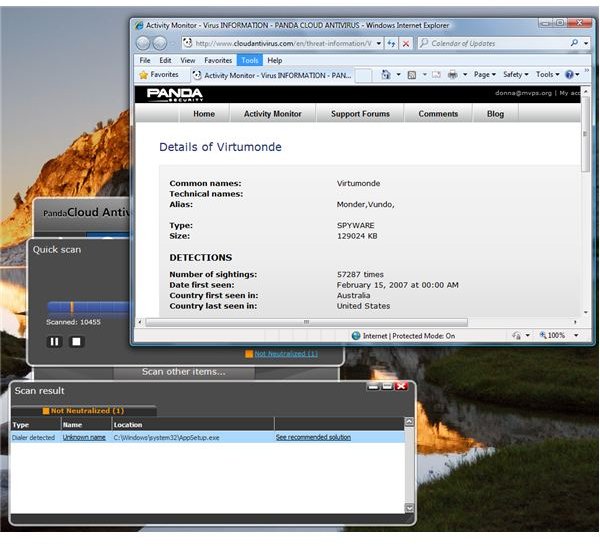Click the Read Mail icon in the command bar
This screenshot has height=546, width=600.
pos(437,75)
